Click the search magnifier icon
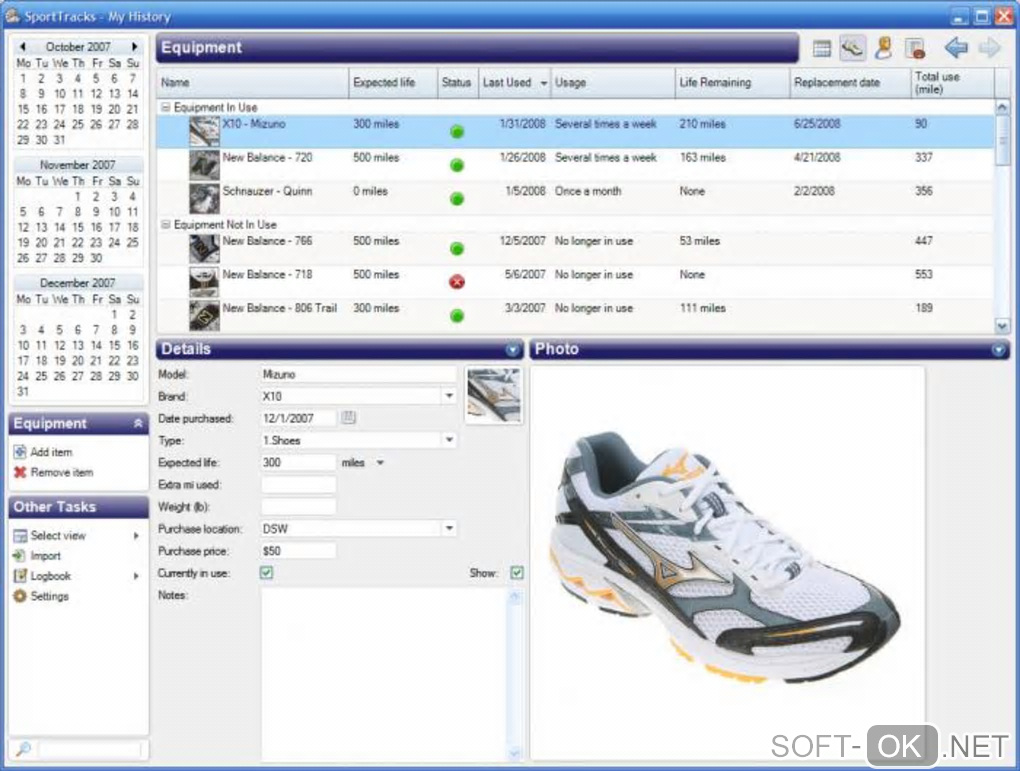 tap(23, 749)
